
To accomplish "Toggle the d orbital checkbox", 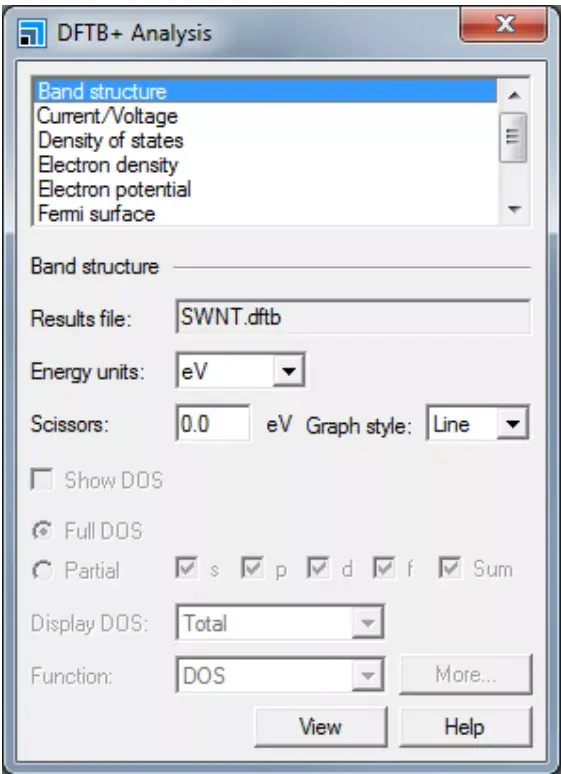I will pyautogui.click(x=318, y=568).
